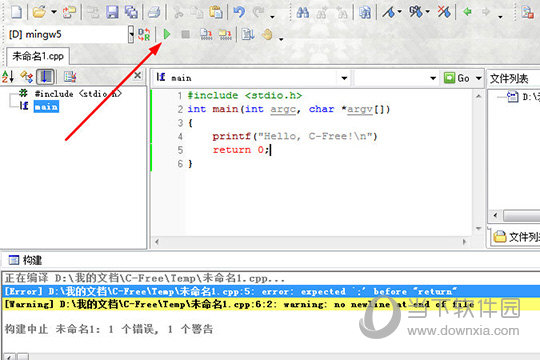Screen dimensions: 540x360
Task: Select the main function tree item
Action: pos(46,106)
